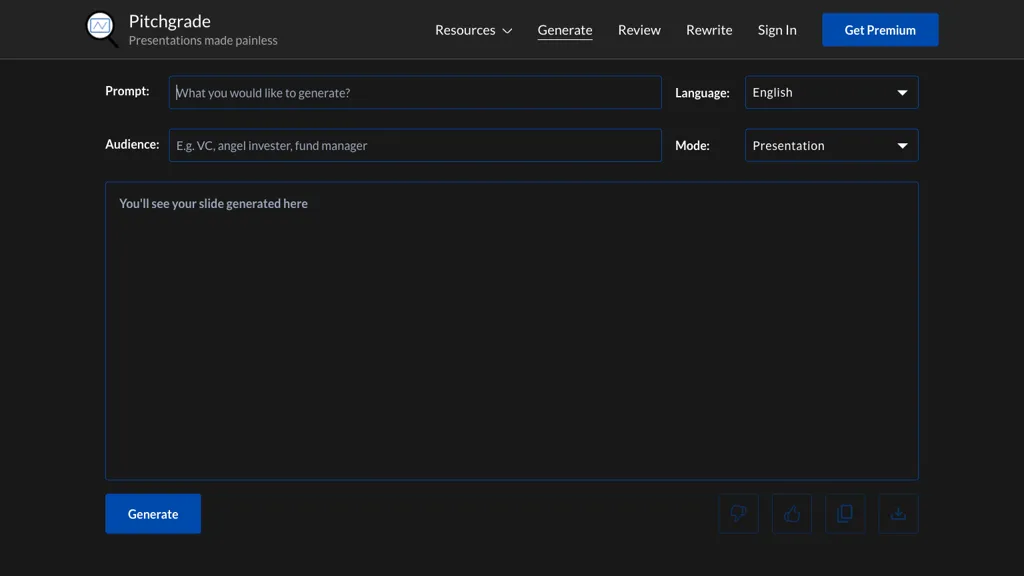
Task: Click the Get Premium button
Action: 880,29
